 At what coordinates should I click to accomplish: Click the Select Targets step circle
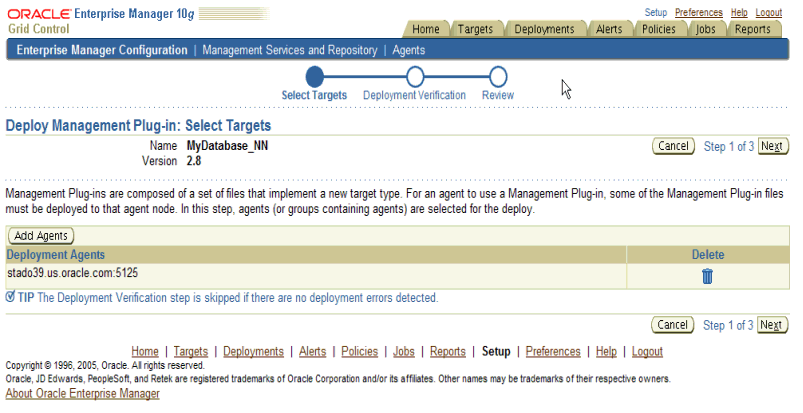[315, 76]
